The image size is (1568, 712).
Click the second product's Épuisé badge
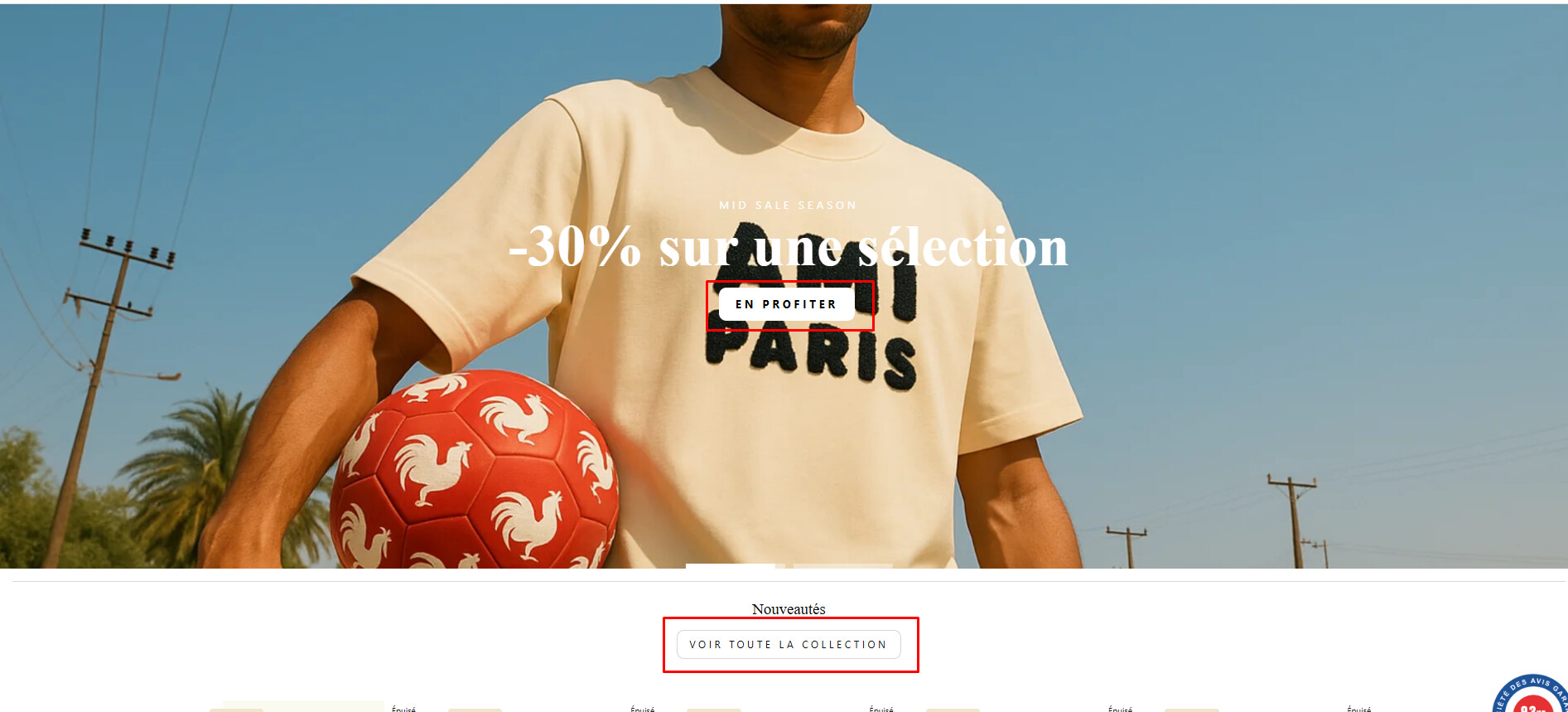tap(642, 709)
